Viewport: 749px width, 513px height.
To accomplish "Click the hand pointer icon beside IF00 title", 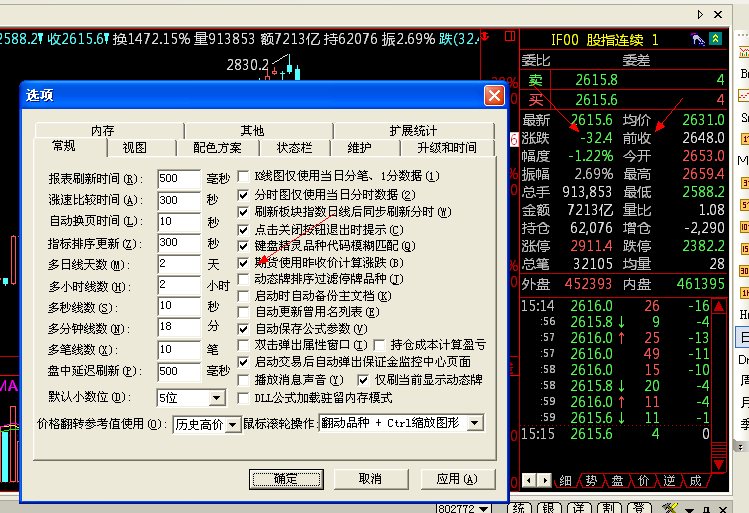I will [x=698, y=39].
